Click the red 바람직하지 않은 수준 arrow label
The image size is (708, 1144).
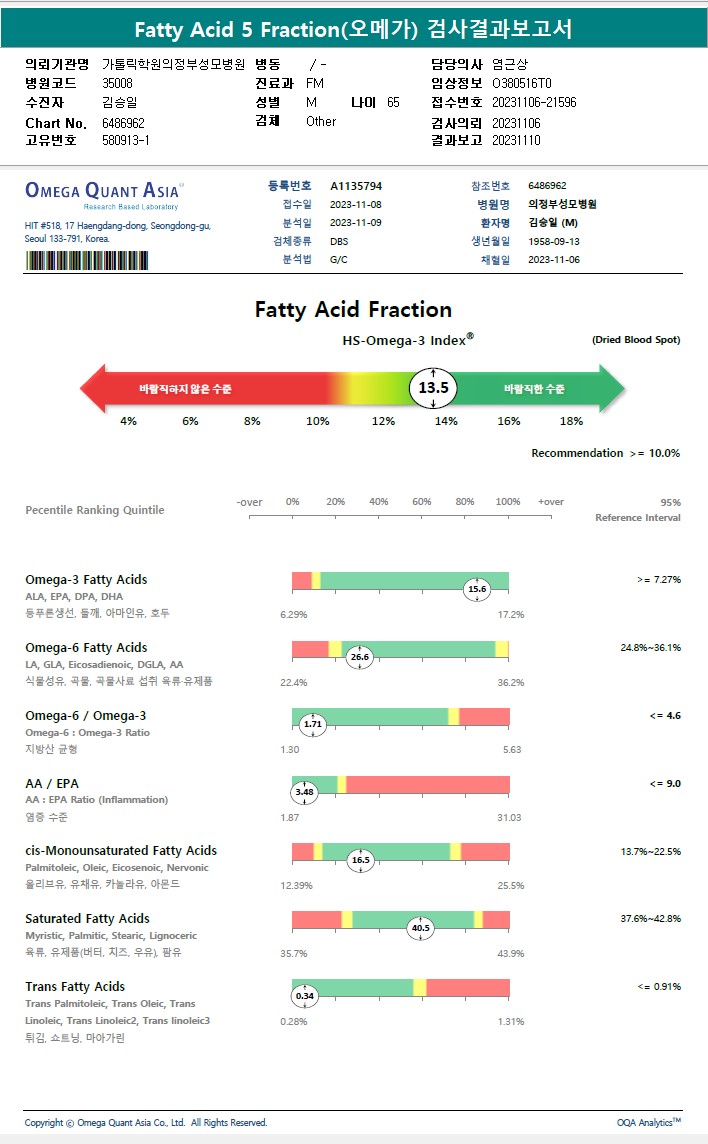185,388
